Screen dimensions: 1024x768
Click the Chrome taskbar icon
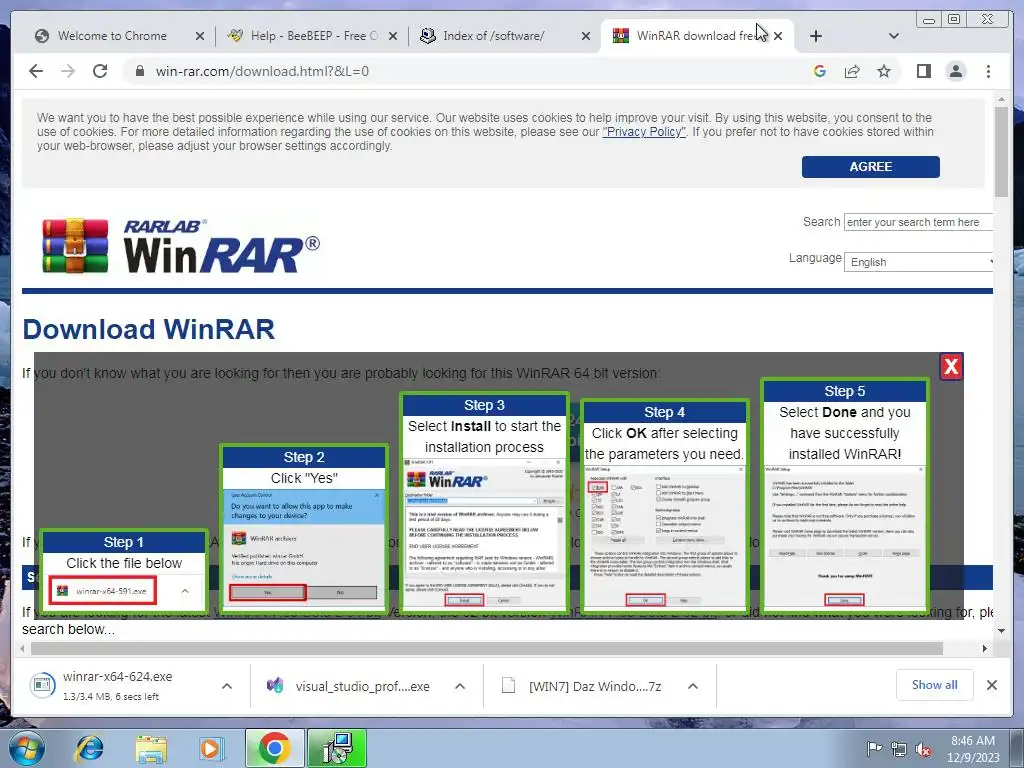click(x=275, y=748)
